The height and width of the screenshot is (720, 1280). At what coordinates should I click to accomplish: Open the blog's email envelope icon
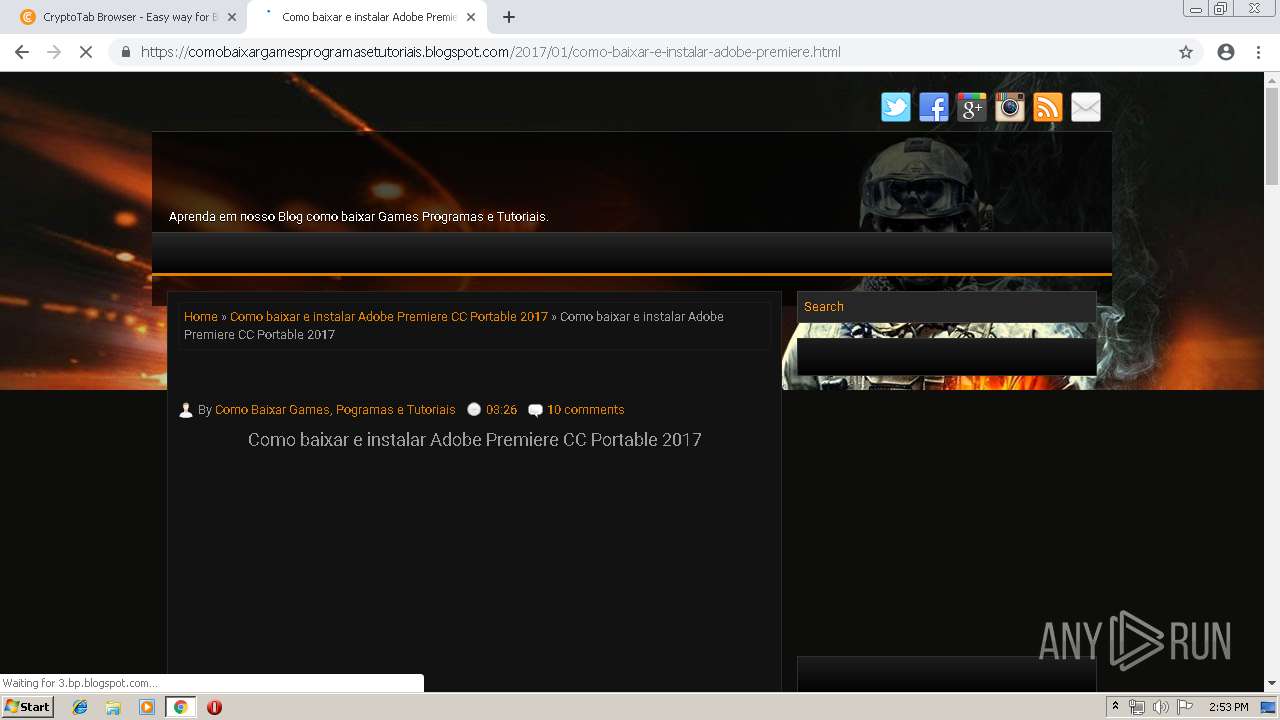tap(1086, 107)
